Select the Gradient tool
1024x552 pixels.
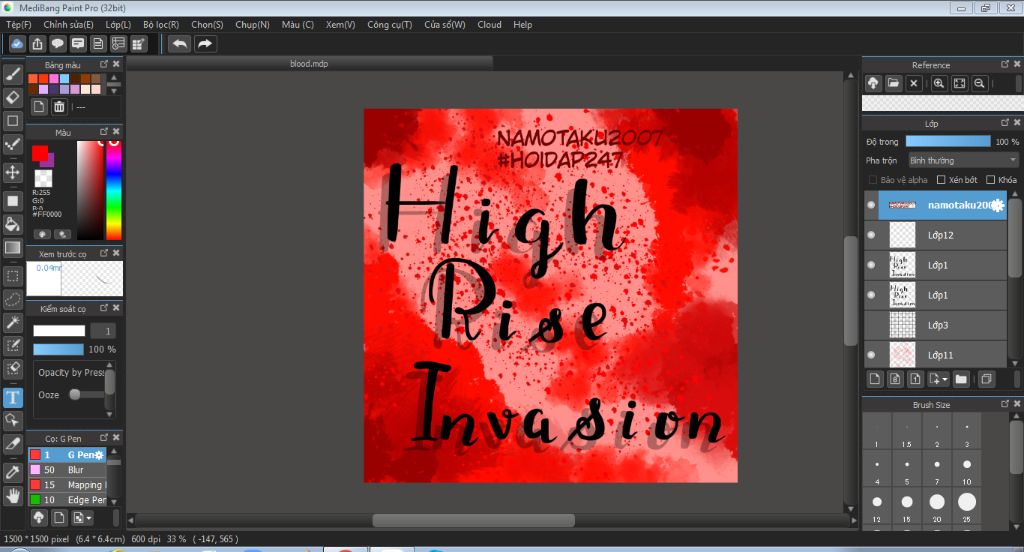[12, 248]
